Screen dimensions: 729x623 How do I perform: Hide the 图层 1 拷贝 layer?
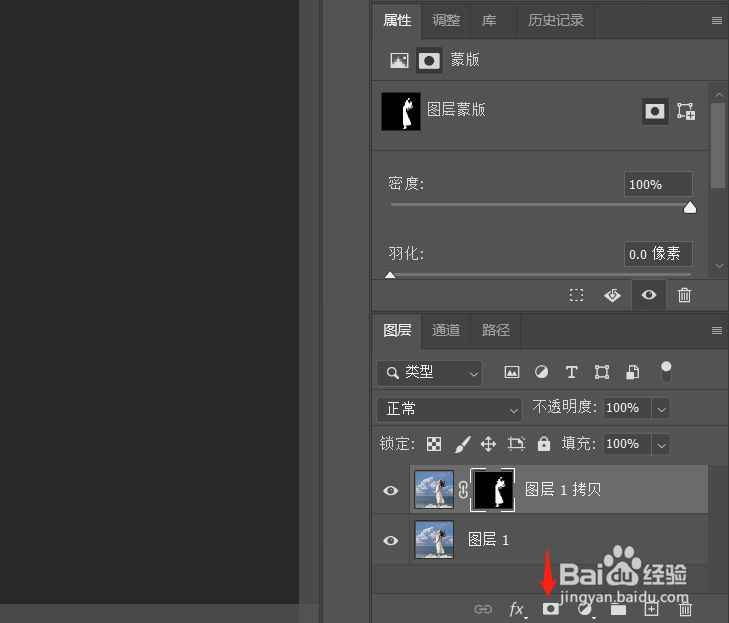[391, 490]
